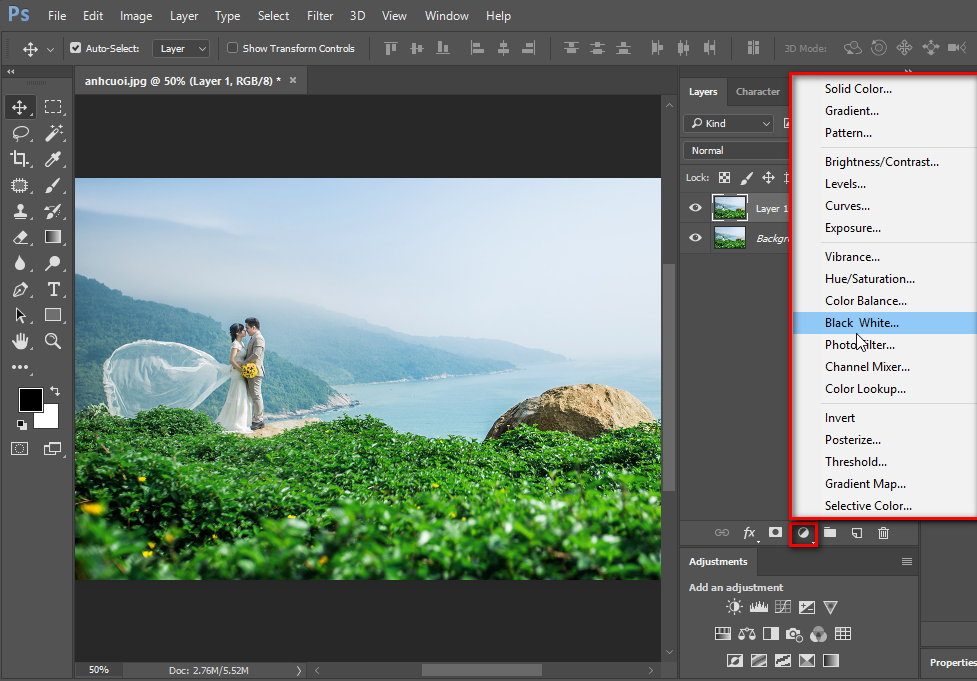Enable Show Transform Controls checkbox

click(x=232, y=48)
